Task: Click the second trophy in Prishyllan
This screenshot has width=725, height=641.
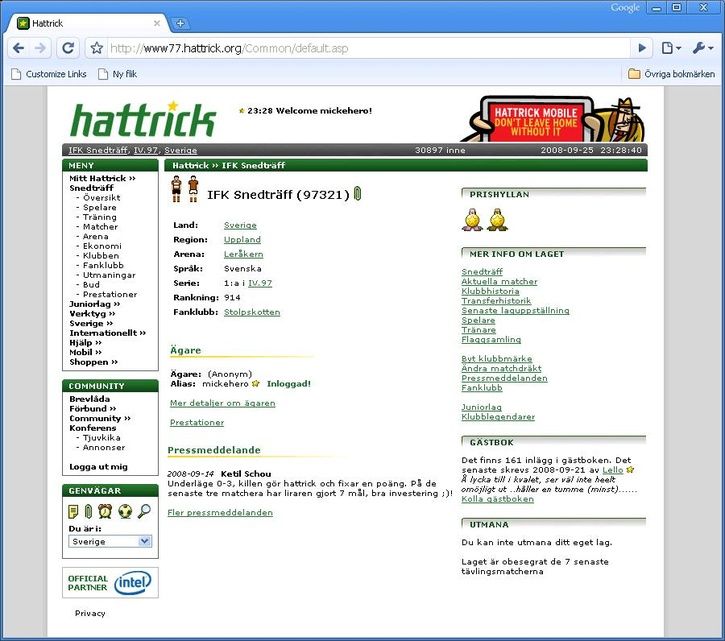Action: click(x=497, y=219)
